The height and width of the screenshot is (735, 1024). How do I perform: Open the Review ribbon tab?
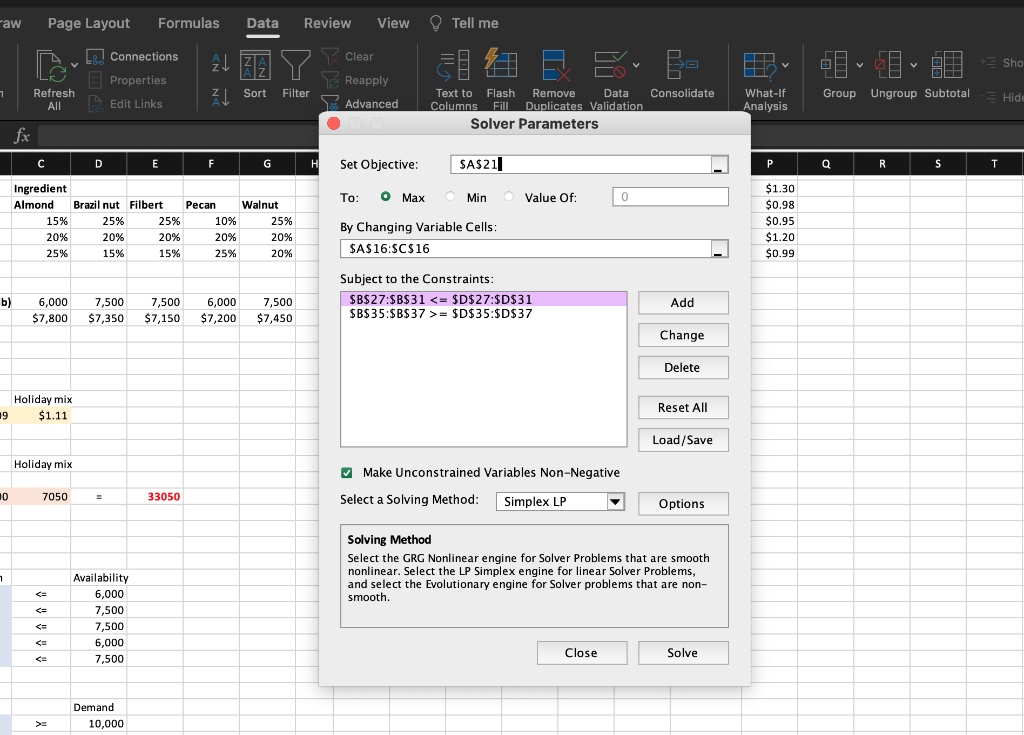point(327,23)
